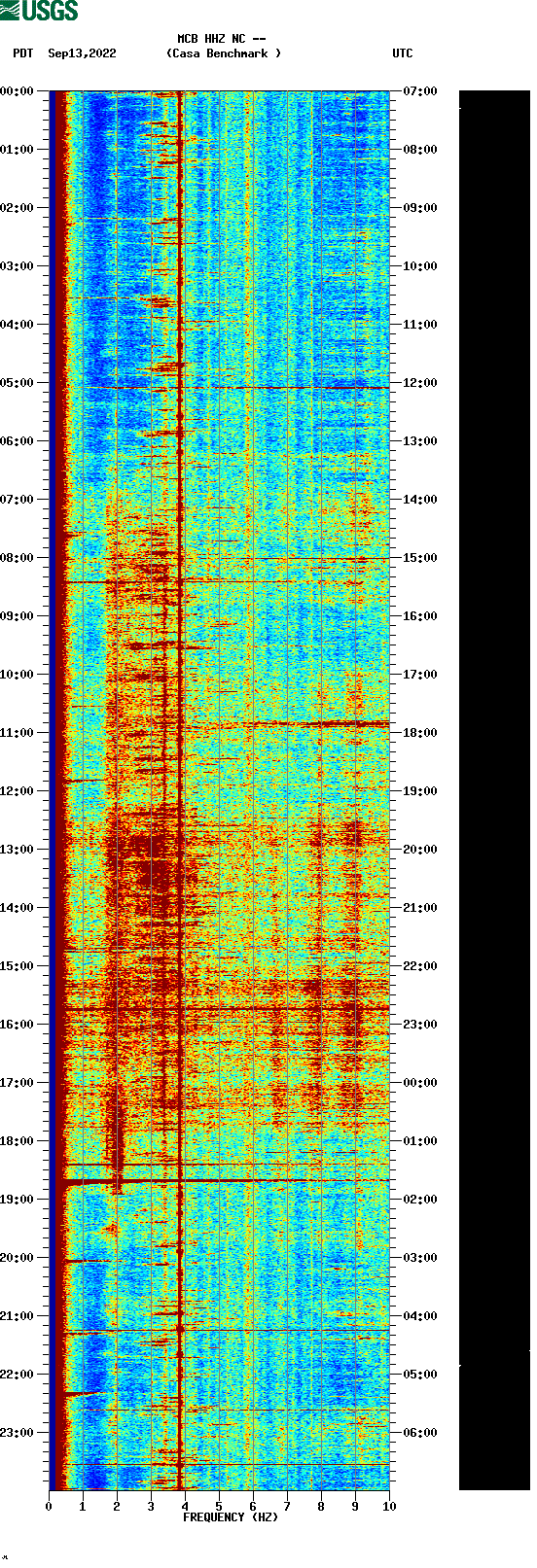
Task: Select the 5 Hz frequency tick label
Action: 219,1507
